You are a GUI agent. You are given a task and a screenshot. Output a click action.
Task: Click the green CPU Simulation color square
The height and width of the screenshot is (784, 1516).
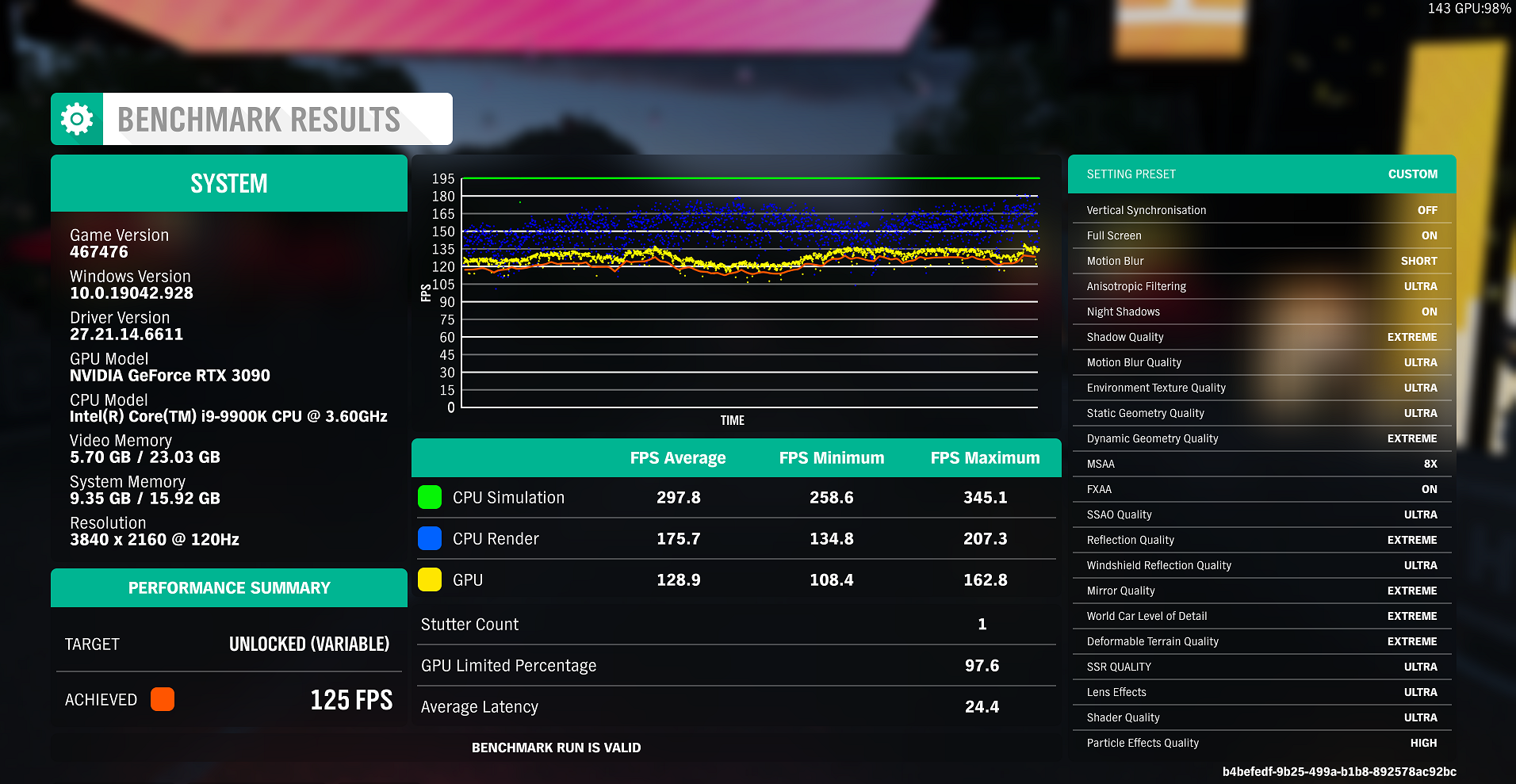(430, 497)
